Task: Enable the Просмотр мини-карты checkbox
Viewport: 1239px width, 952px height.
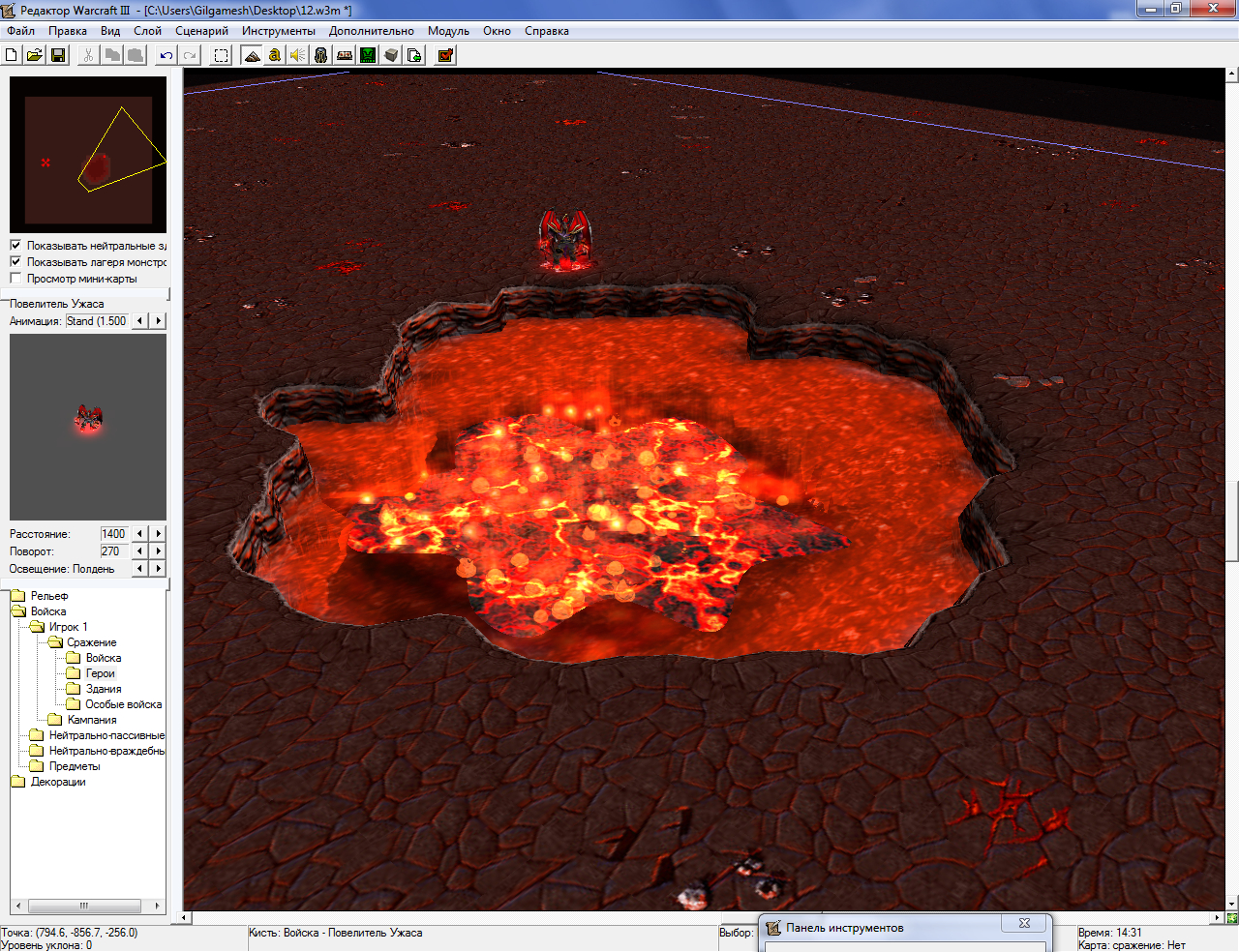Action: 15,278
